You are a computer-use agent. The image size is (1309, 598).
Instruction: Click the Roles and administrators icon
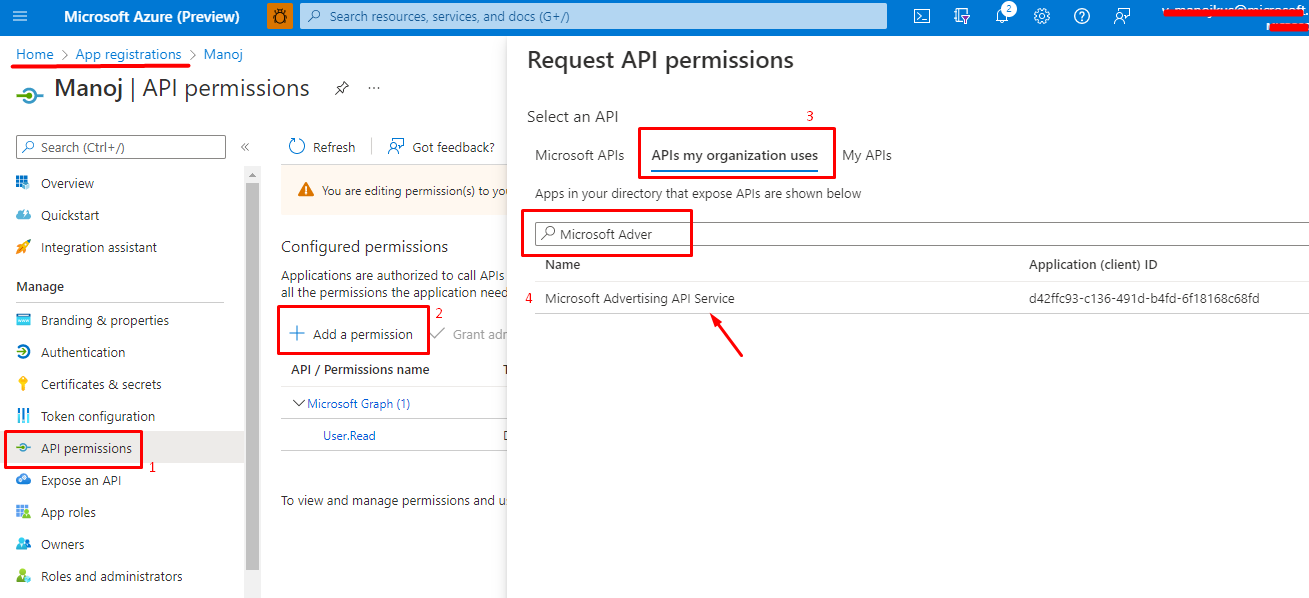[x=24, y=576]
